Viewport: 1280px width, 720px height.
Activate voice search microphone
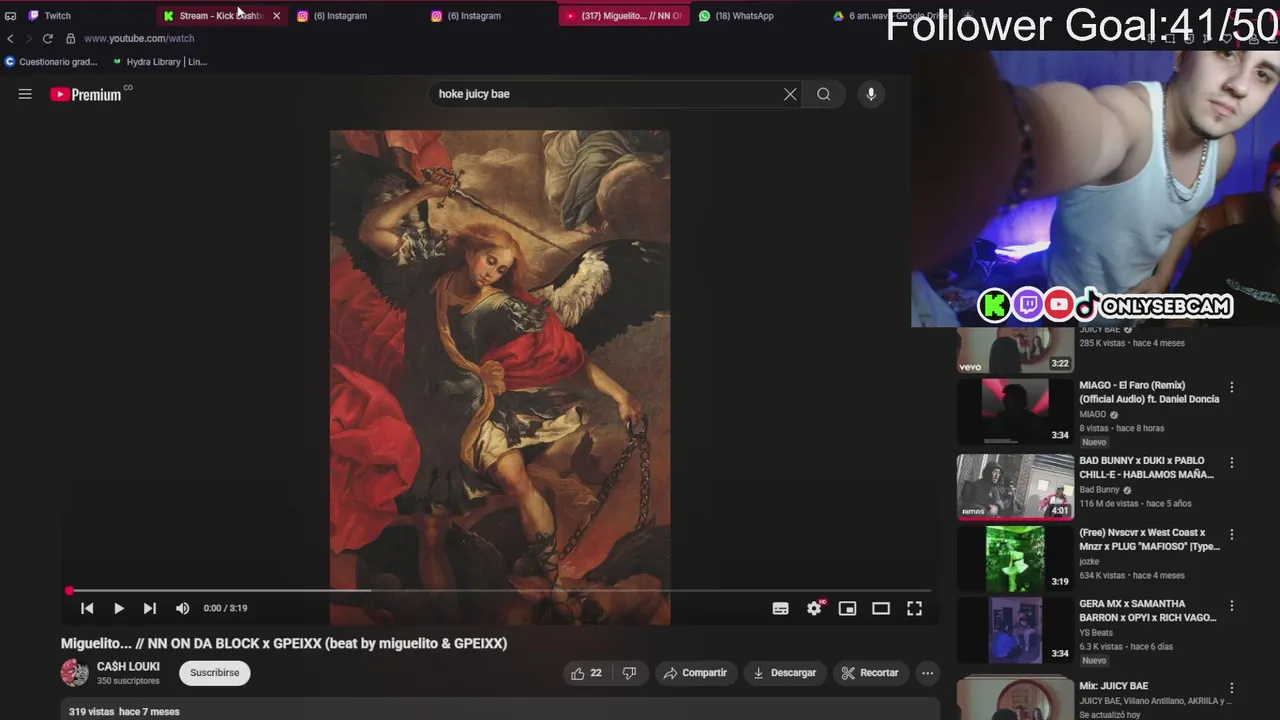pyautogui.click(x=871, y=94)
